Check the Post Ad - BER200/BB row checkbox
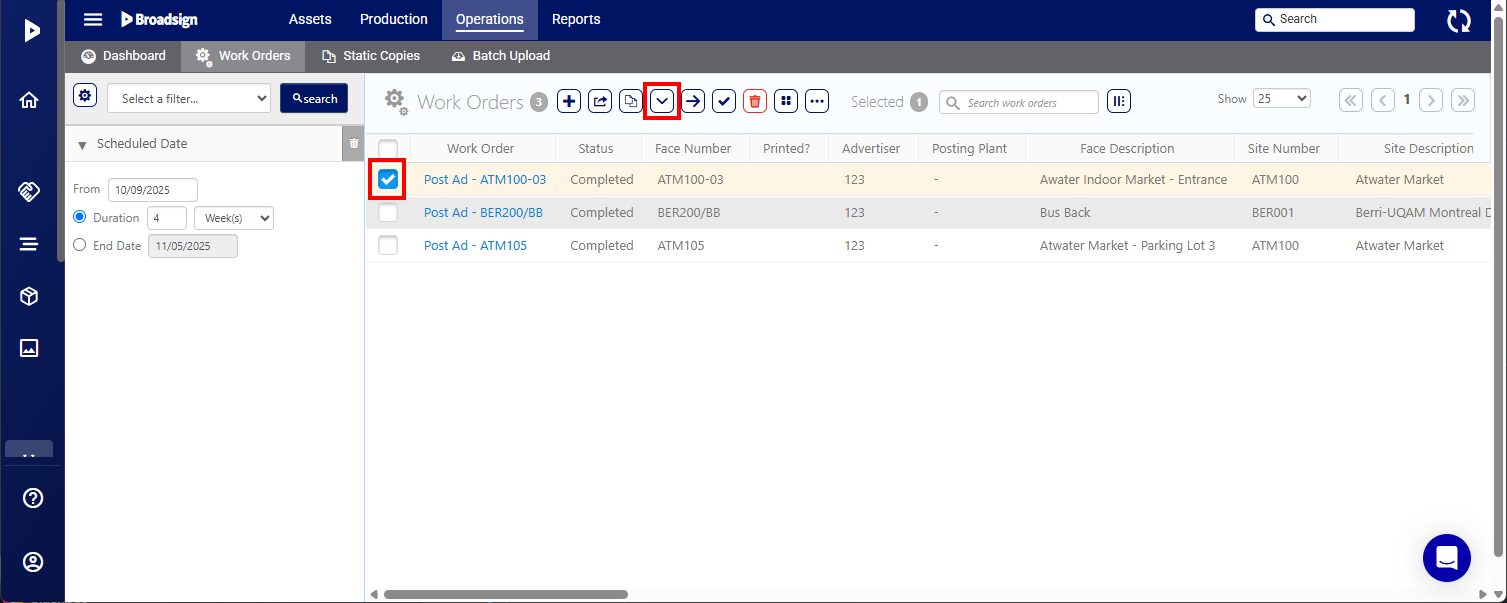 coord(388,213)
